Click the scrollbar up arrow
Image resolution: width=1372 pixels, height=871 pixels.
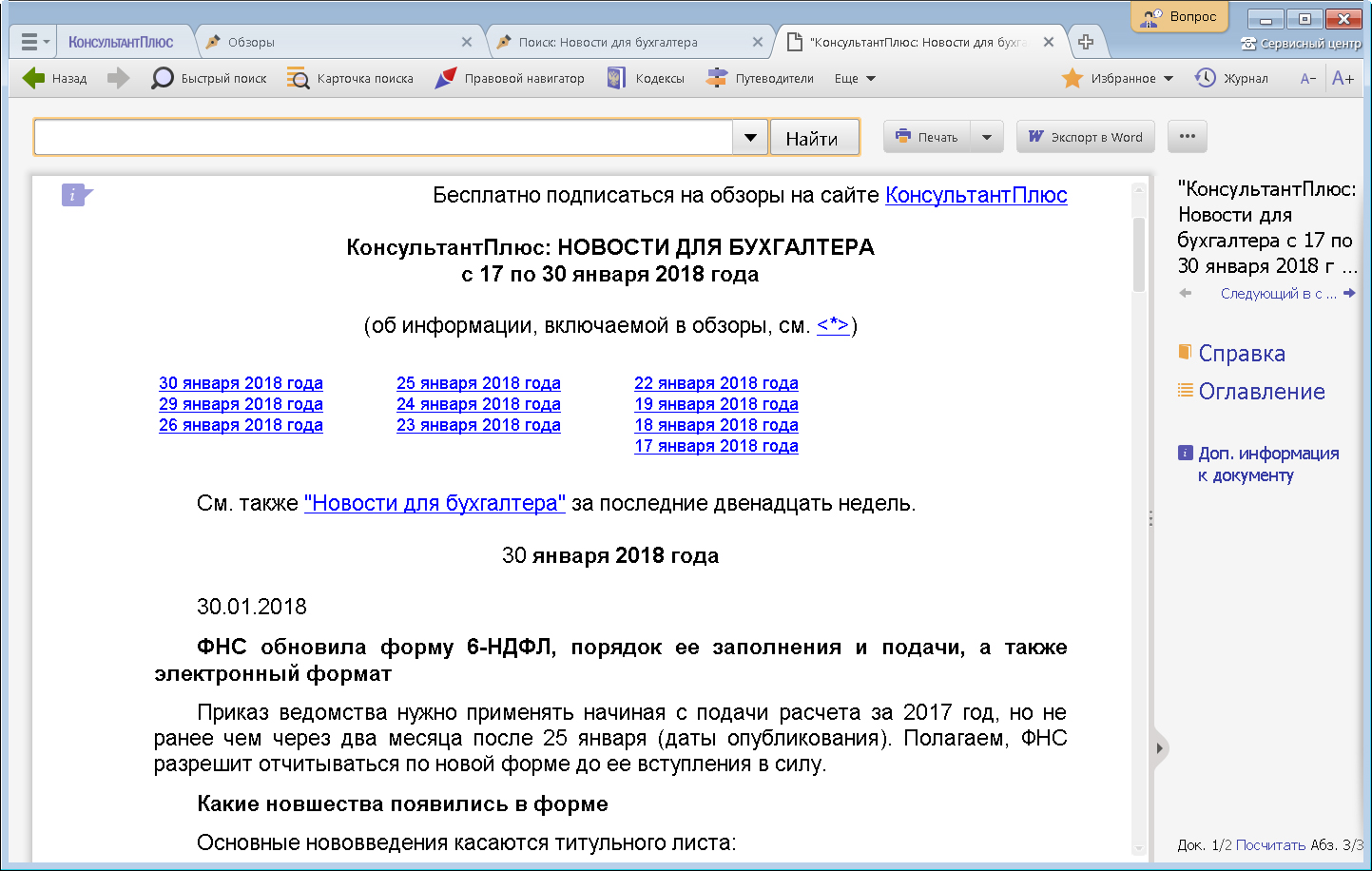[1139, 189]
